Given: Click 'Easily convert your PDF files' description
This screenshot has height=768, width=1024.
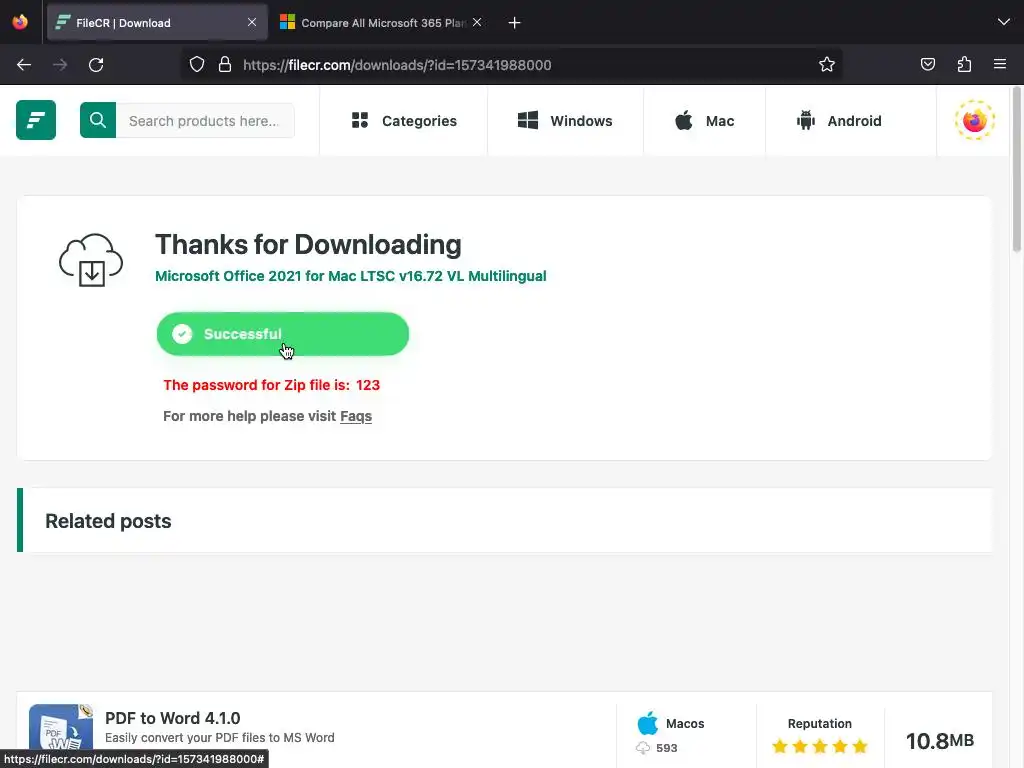Looking at the screenshot, I should 219,737.
